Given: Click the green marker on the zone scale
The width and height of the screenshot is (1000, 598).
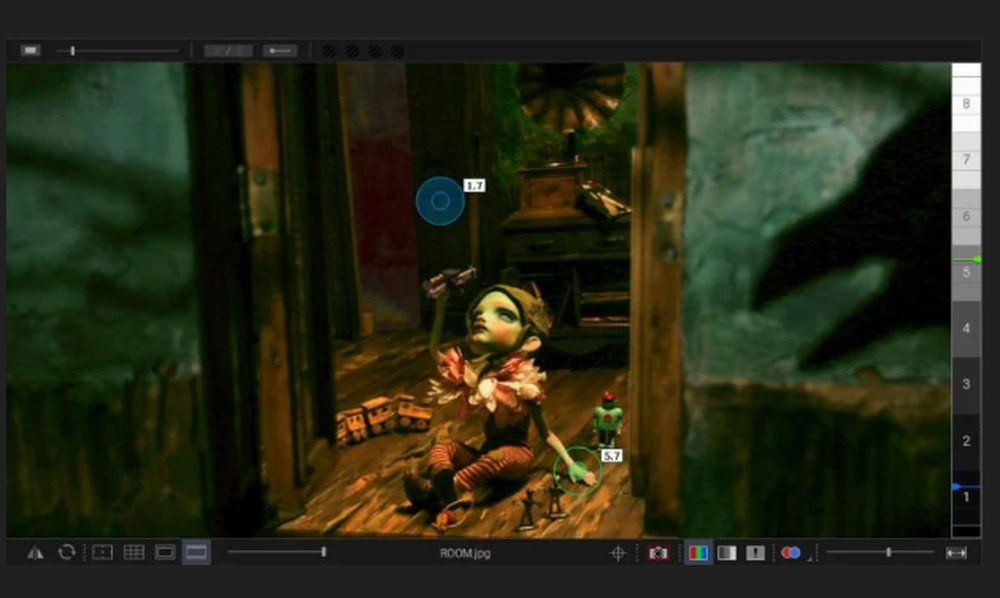Looking at the screenshot, I should [x=976, y=259].
